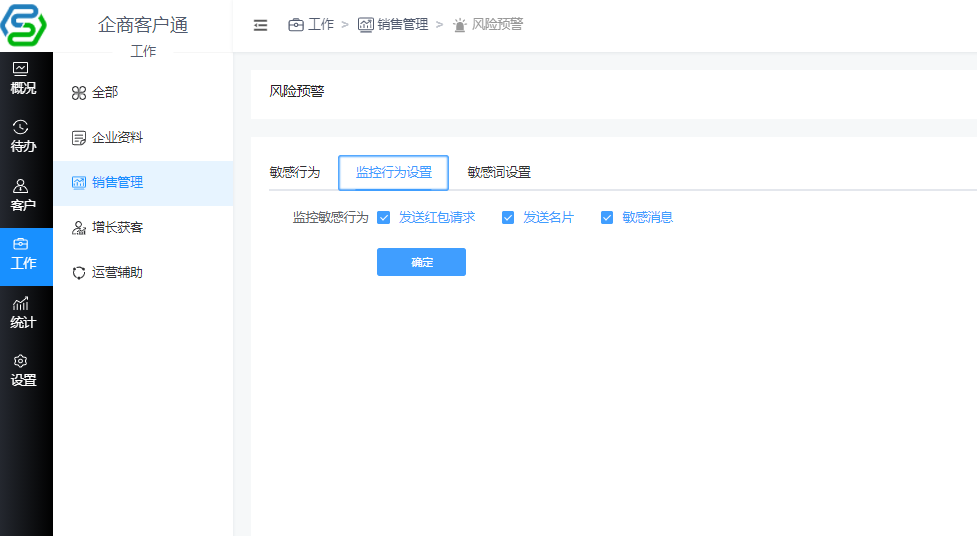Screen dimensions: 977x536
Task: Click the 运营辅助 cycle icon
Action: [x=79, y=273]
